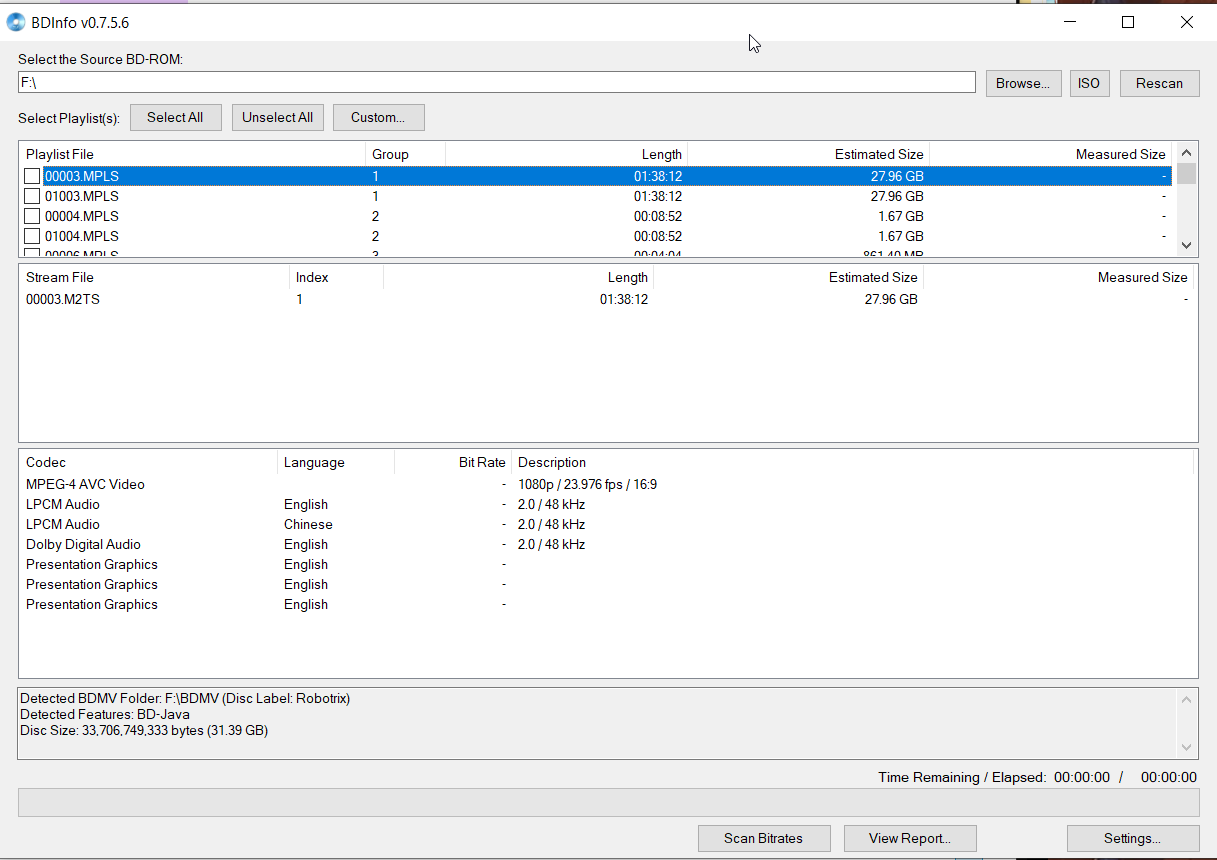This screenshot has height=860, width=1217.
Task: Tick the 01004.MPLS playlist checkbox
Action: pyautogui.click(x=32, y=236)
